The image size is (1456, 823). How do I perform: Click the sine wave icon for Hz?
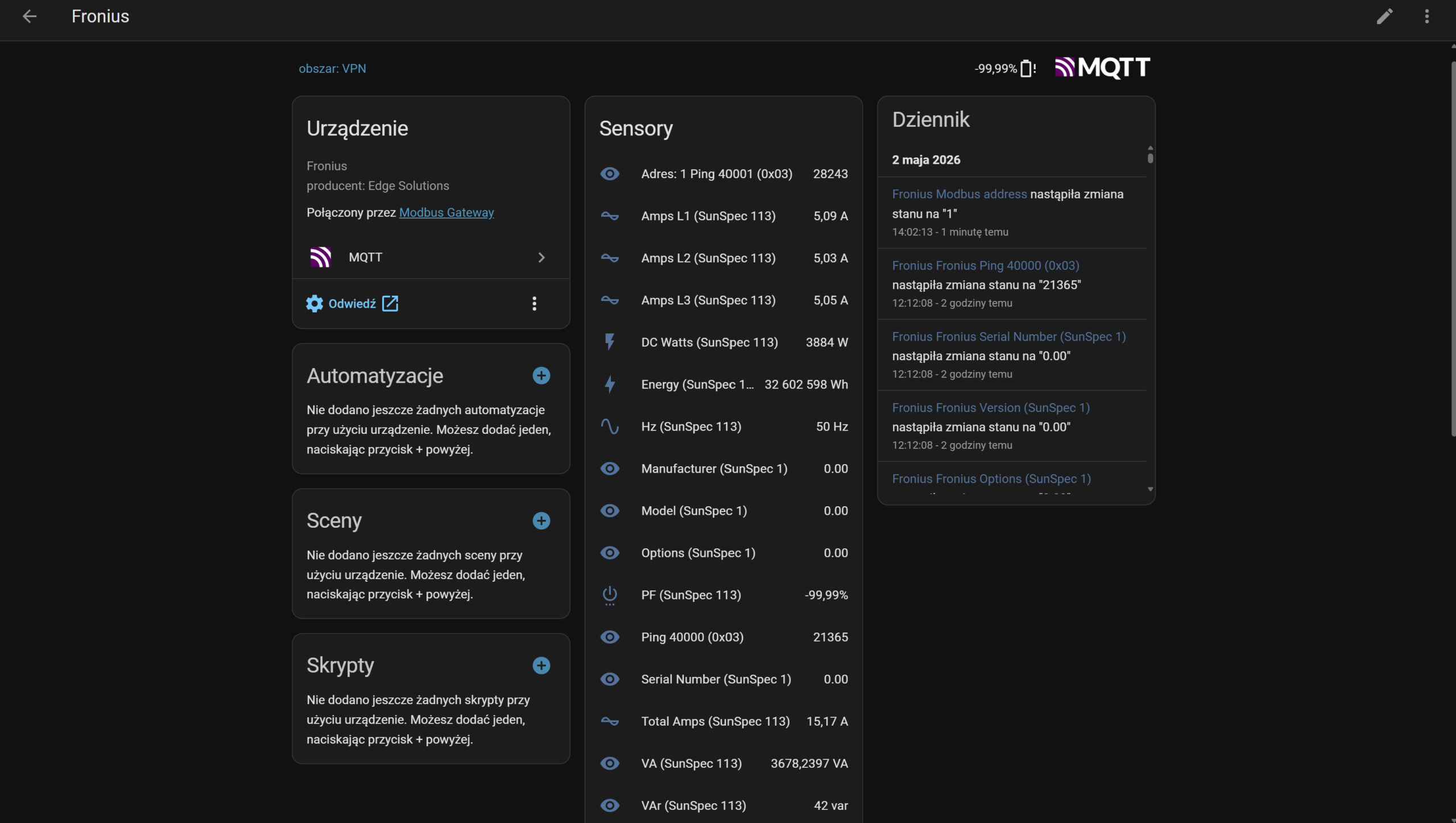point(610,427)
